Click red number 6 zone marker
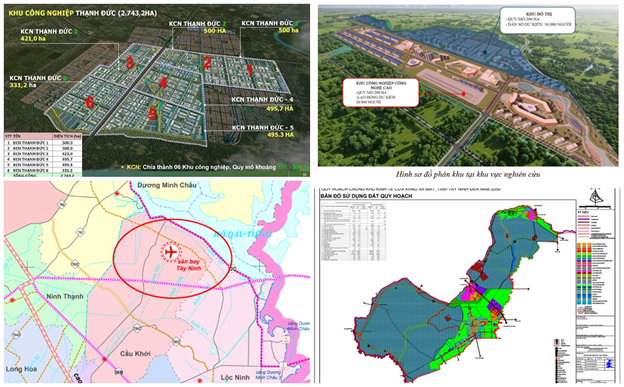The image size is (624, 387). click(x=90, y=102)
